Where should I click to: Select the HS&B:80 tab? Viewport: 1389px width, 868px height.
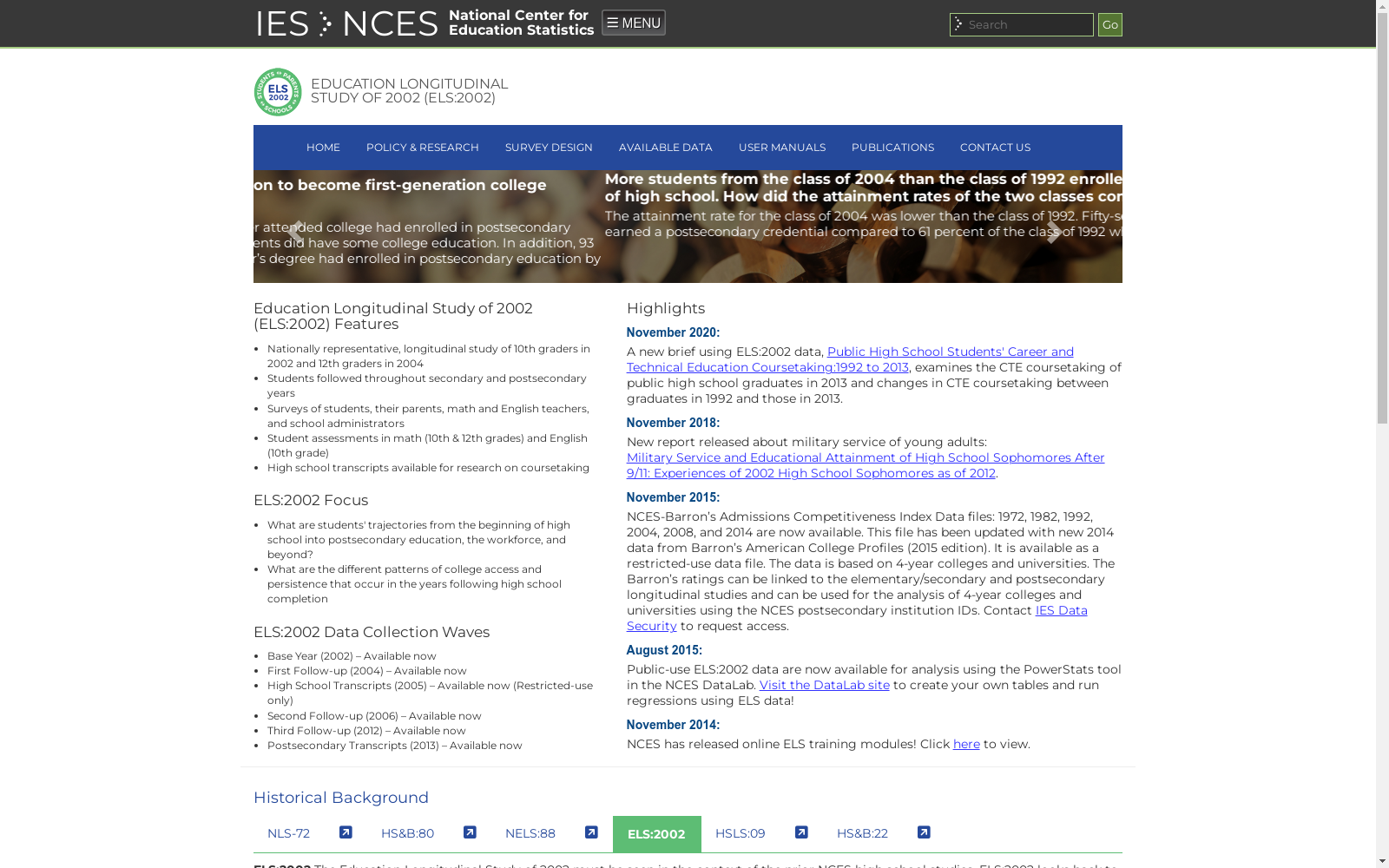pos(407,833)
